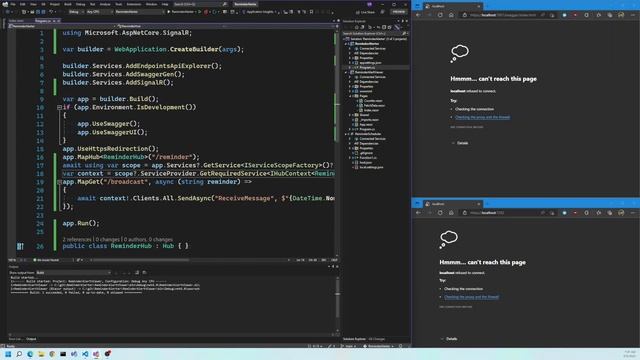
Task: Switch to the Error List tab
Action: click(16, 339)
